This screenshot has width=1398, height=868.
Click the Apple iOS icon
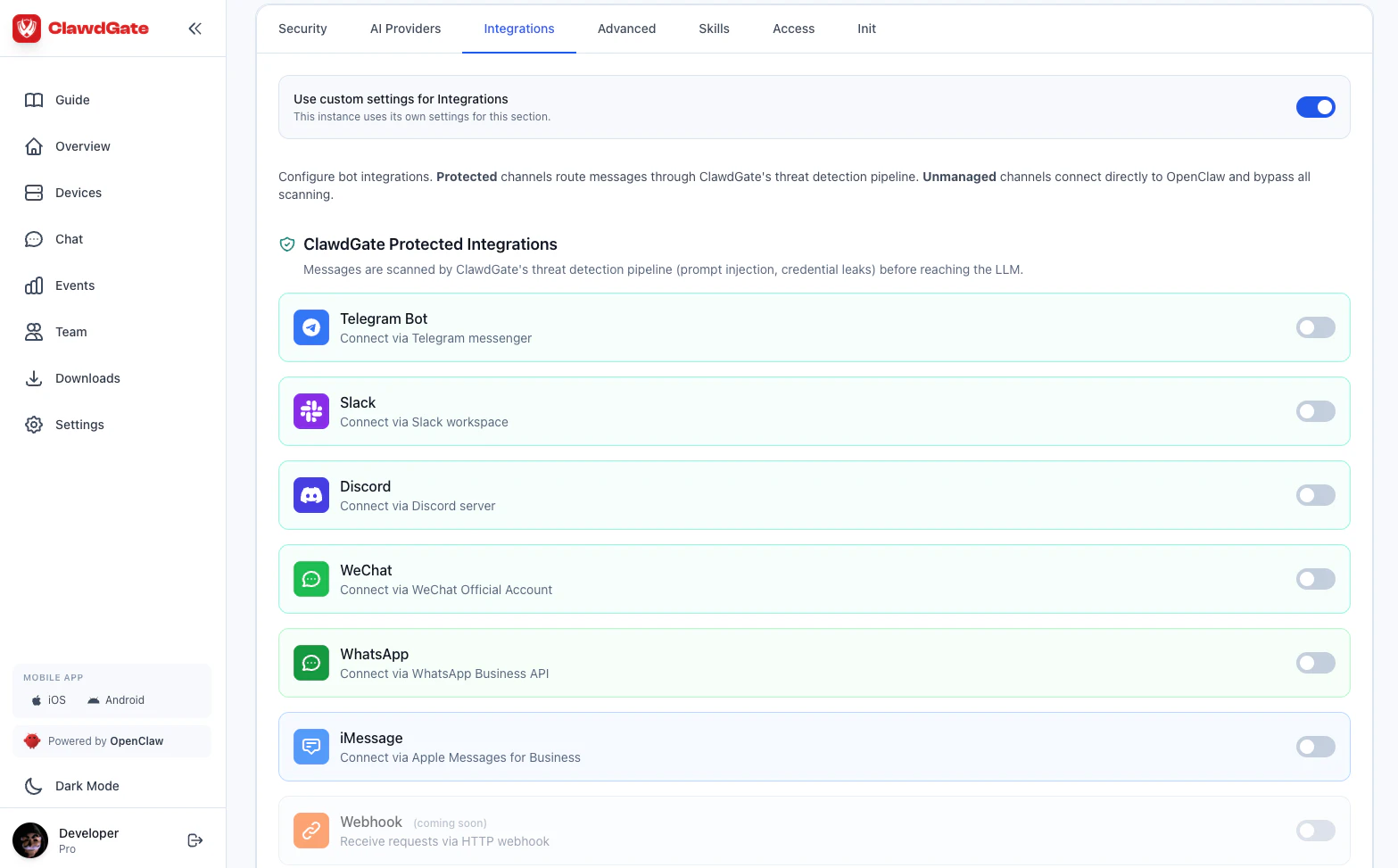point(37,700)
